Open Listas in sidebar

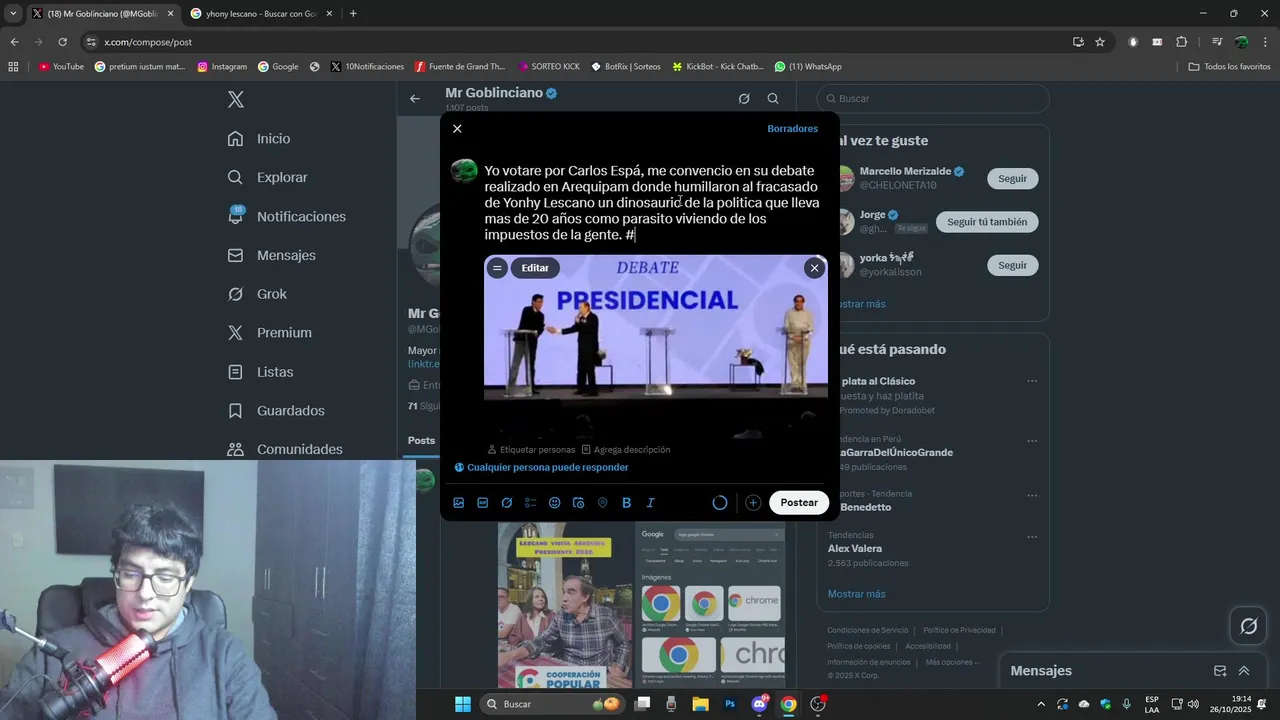point(261,372)
